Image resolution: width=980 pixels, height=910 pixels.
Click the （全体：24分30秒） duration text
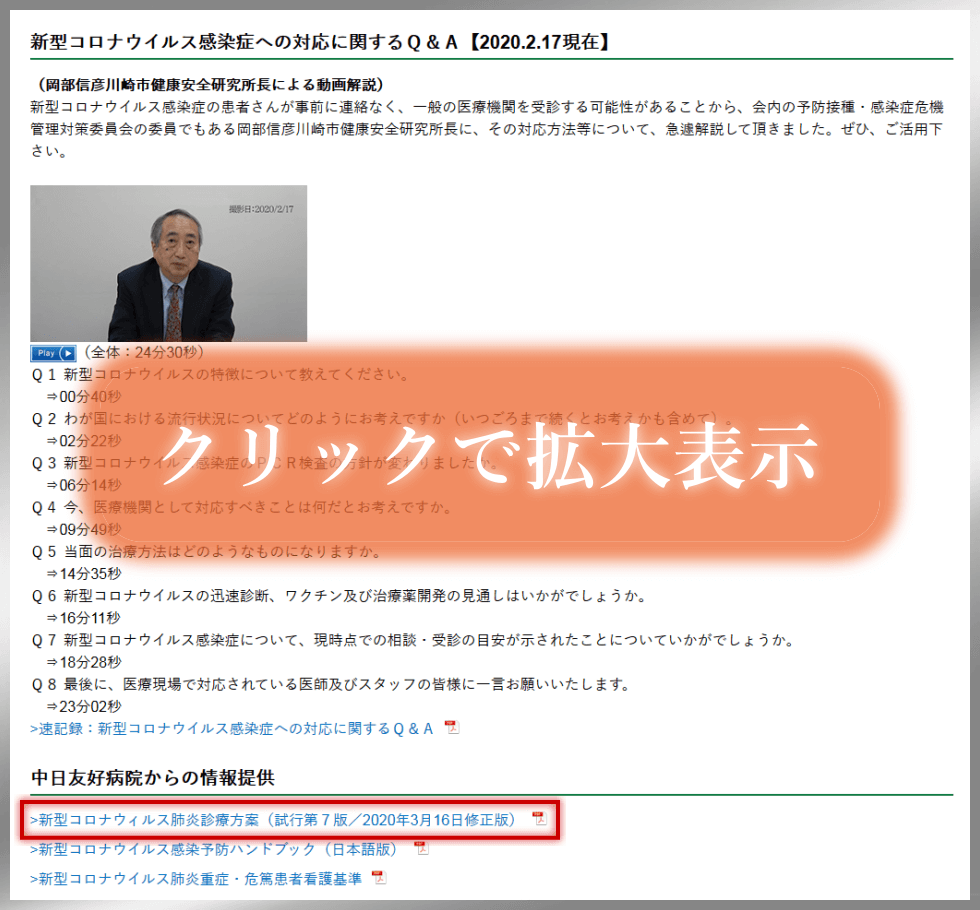tap(144, 352)
